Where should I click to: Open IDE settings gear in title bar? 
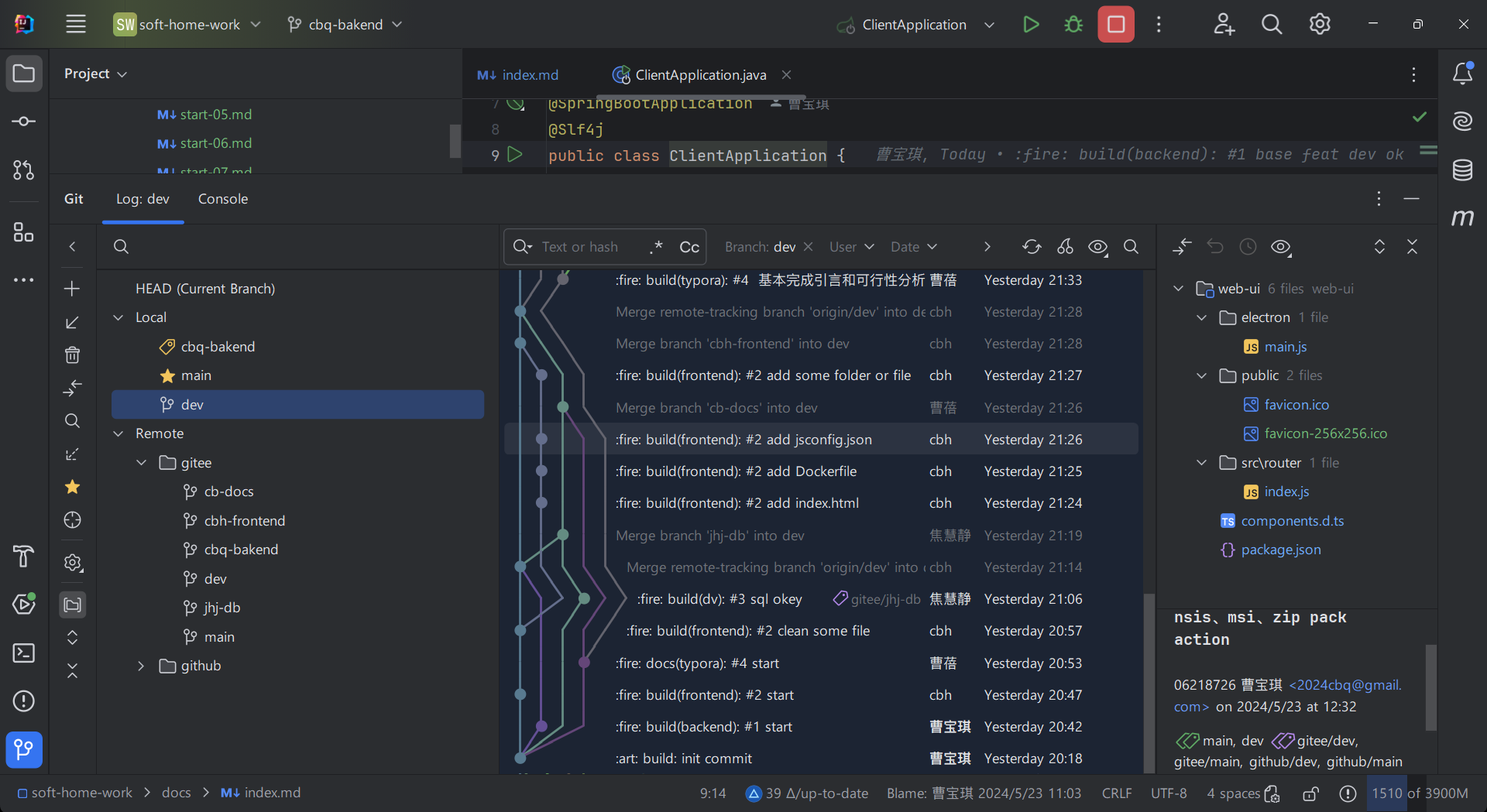[1320, 24]
